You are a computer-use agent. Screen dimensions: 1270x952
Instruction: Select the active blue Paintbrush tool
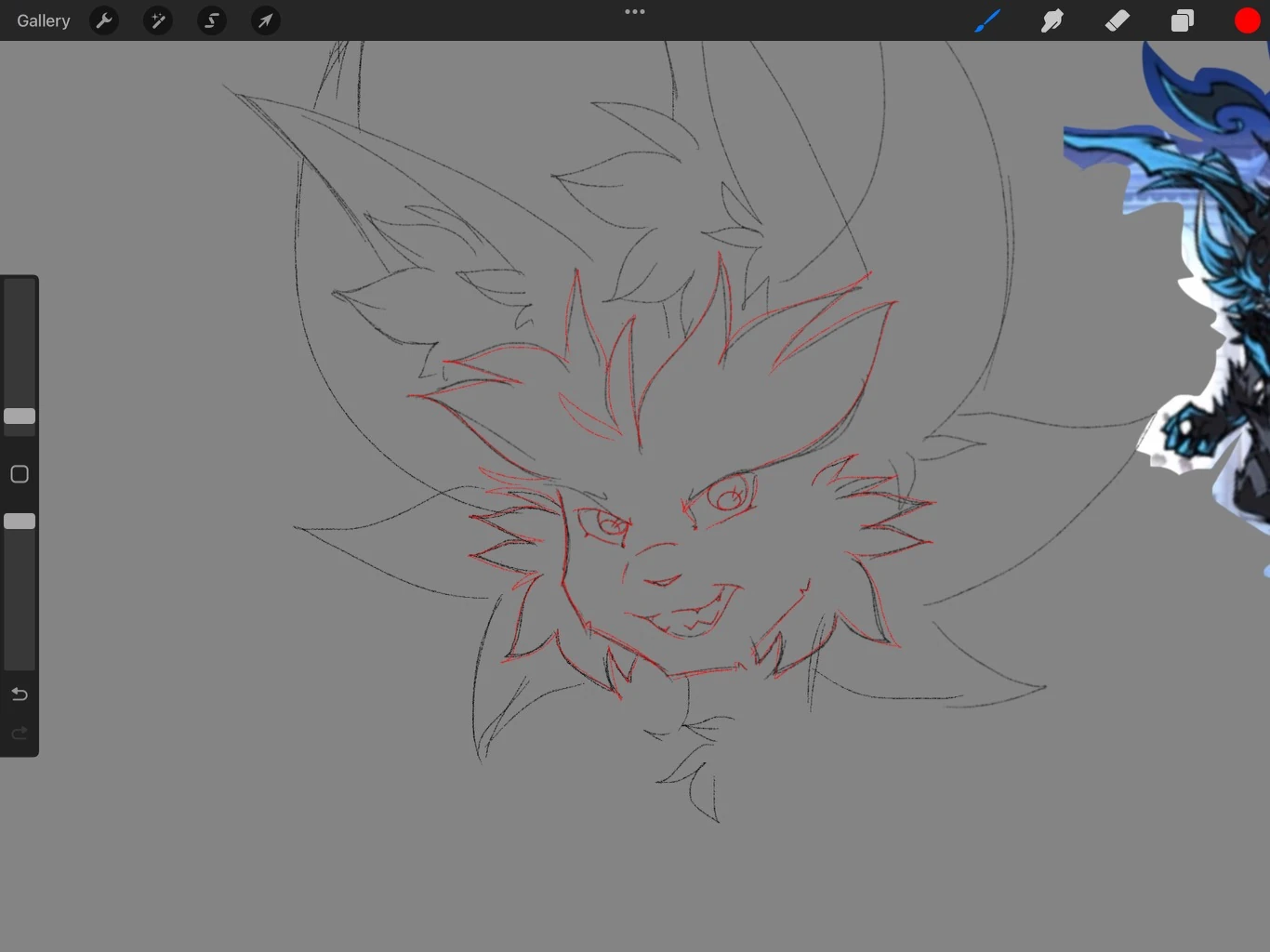pyautogui.click(x=987, y=20)
